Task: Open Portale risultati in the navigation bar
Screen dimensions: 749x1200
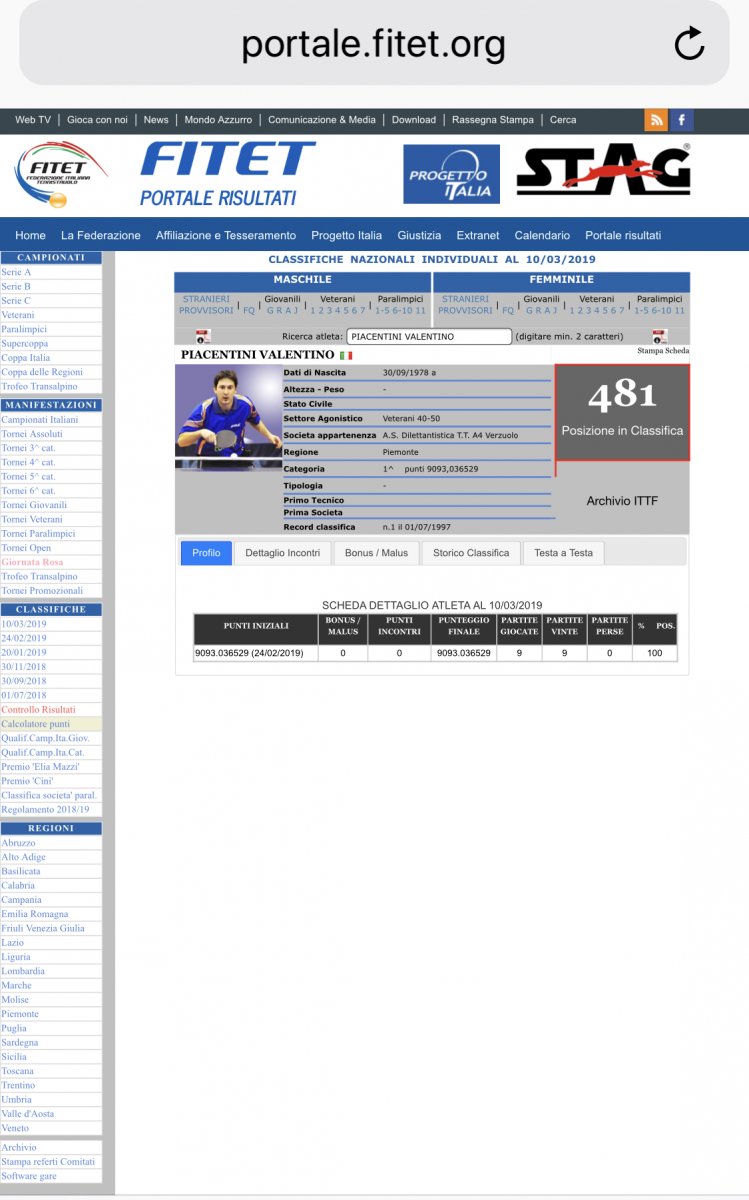Action: pyautogui.click(x=623, y=236)
